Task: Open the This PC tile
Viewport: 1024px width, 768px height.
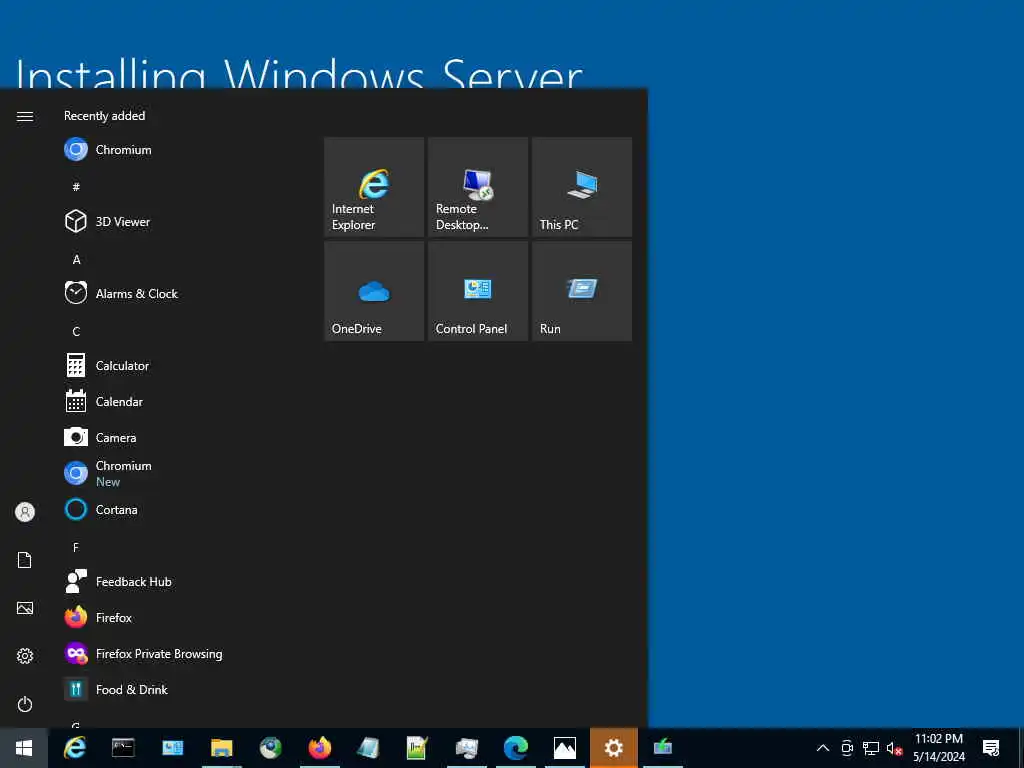Action: (x=582, y=187)
